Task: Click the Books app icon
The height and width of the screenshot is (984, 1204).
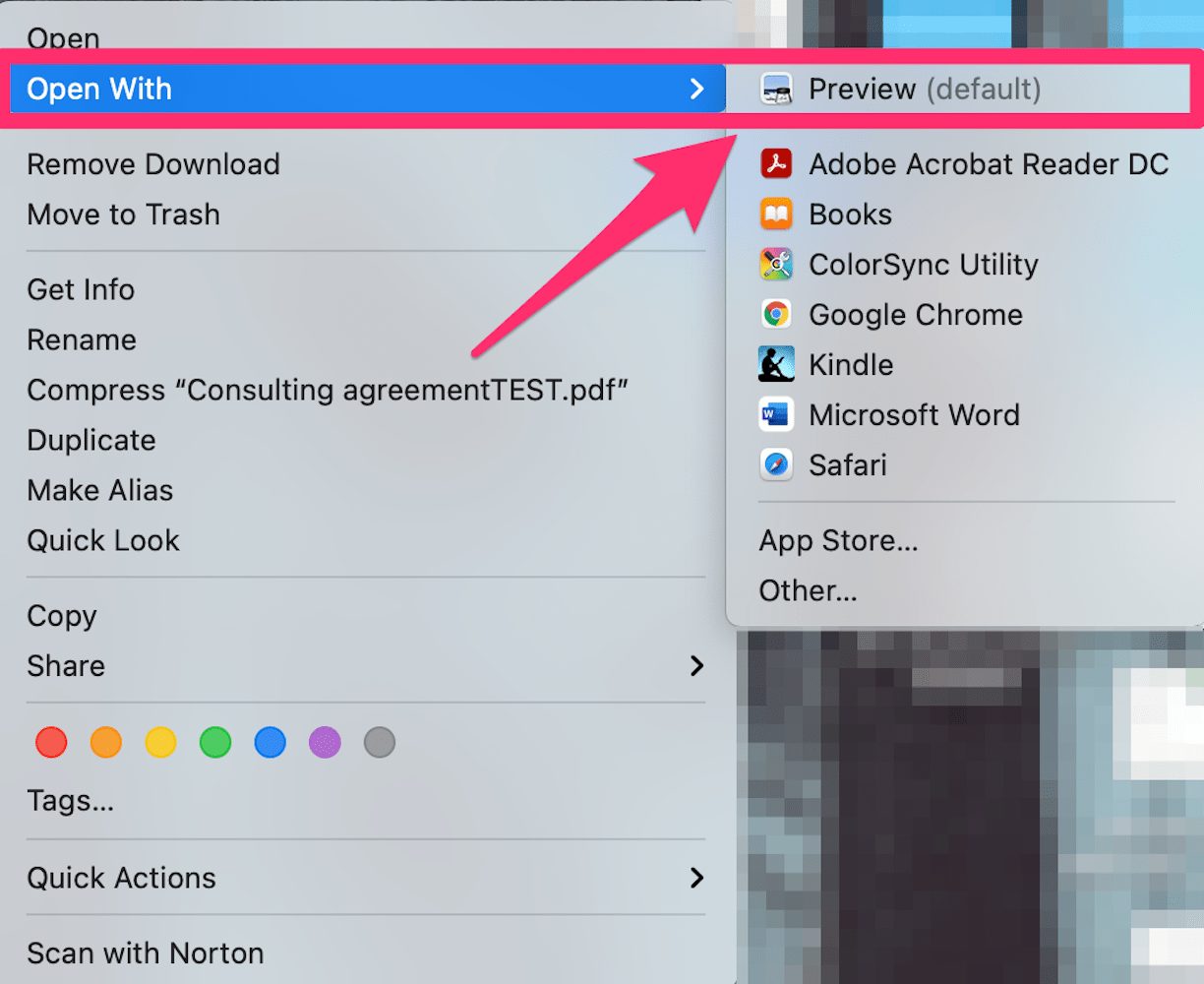Action: 777,215
